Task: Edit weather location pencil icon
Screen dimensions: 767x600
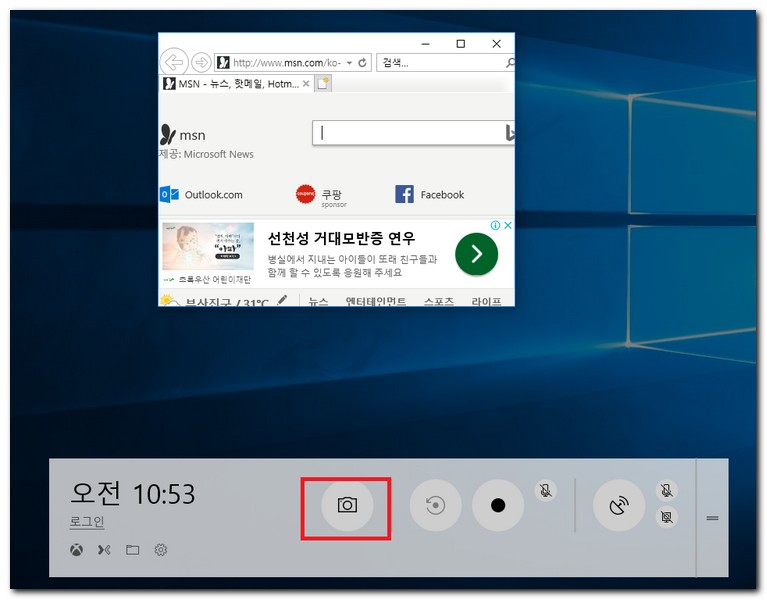Action: coord(282,300)
